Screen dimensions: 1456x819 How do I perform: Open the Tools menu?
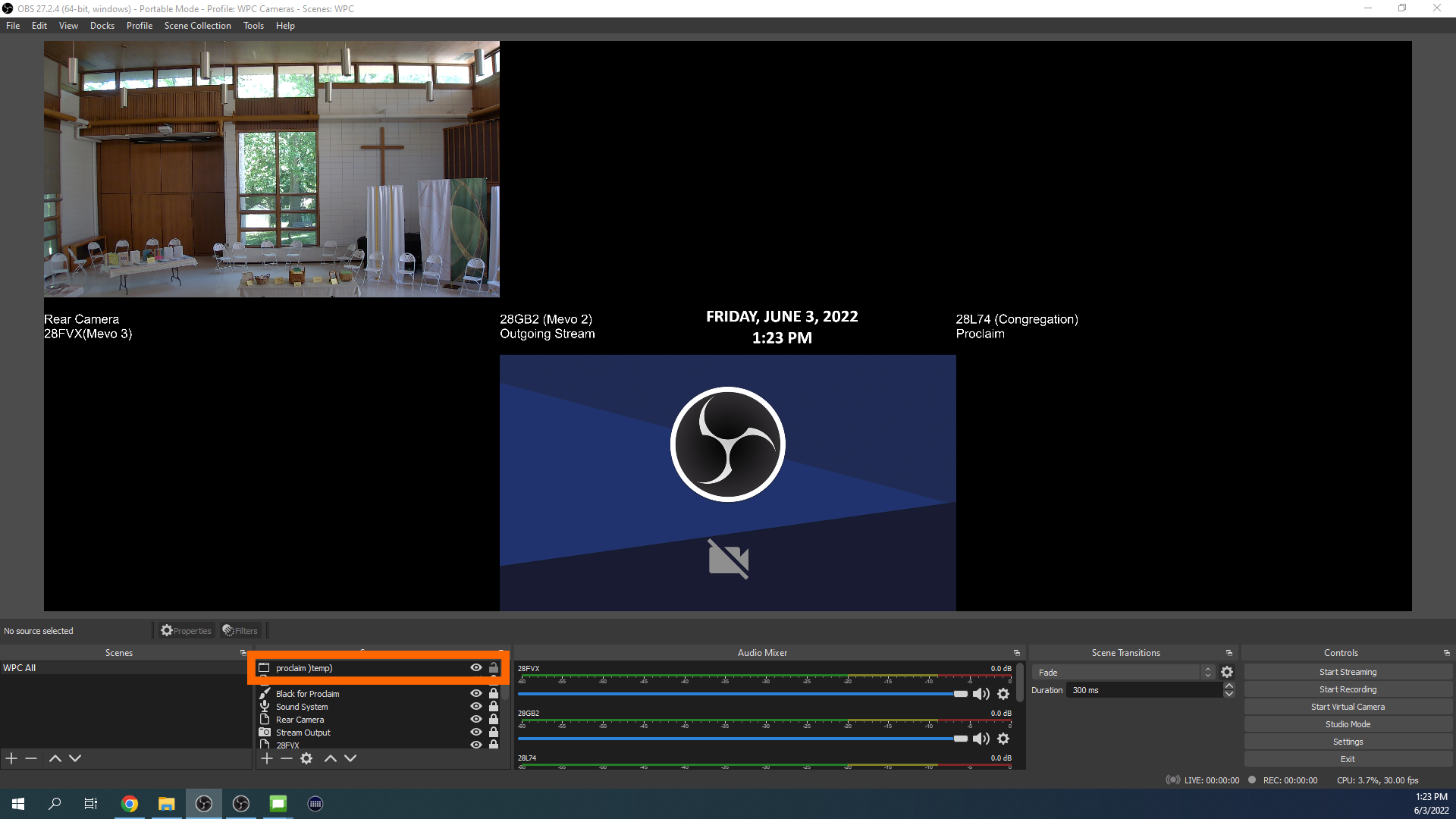click(254, 25)
